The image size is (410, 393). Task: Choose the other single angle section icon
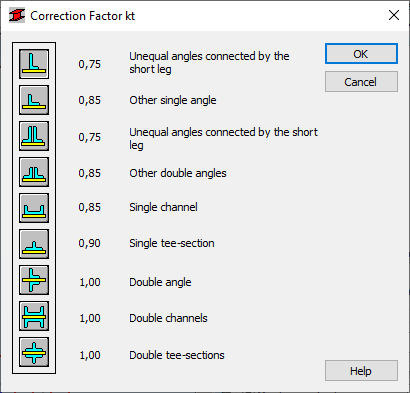tap(34, 100)
